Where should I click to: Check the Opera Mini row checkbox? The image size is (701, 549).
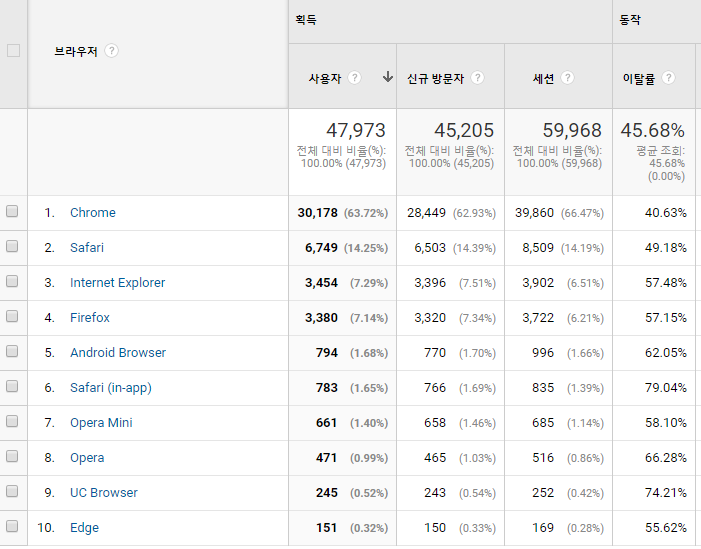point(12,421)
